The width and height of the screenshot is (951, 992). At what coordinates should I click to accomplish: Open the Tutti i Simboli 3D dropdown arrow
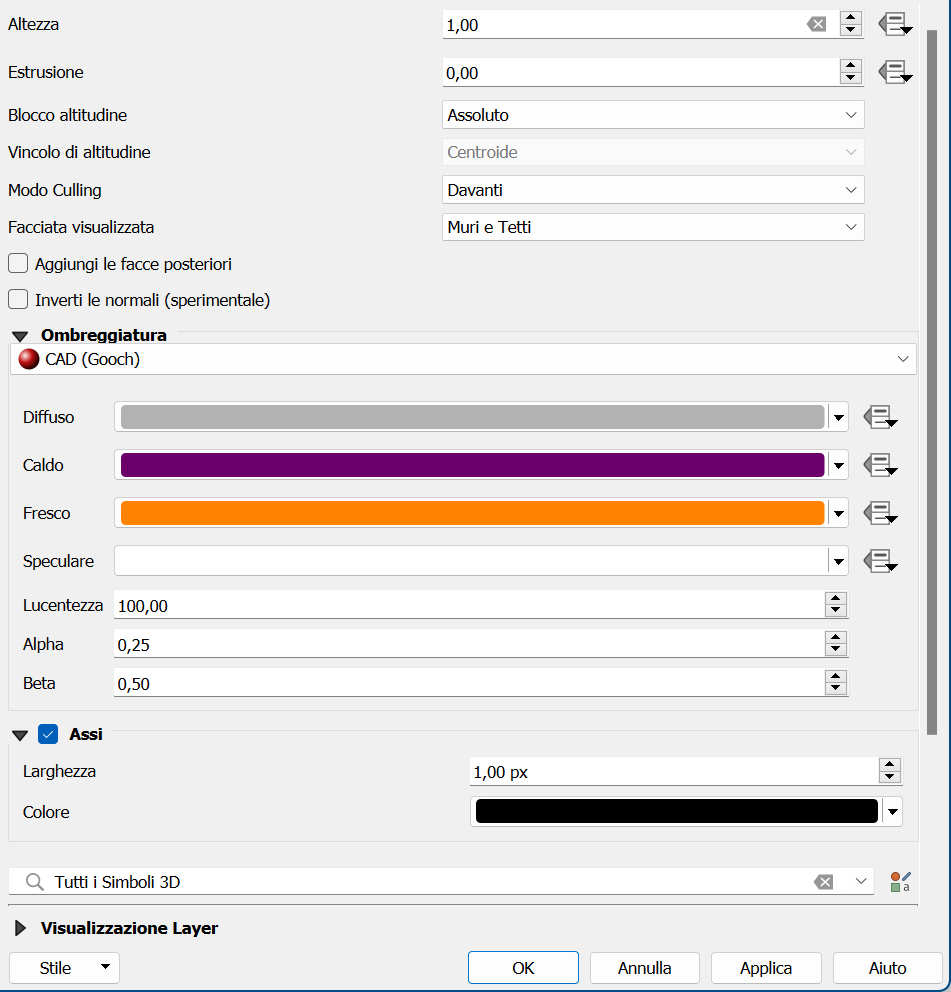[x=861, y=881]
